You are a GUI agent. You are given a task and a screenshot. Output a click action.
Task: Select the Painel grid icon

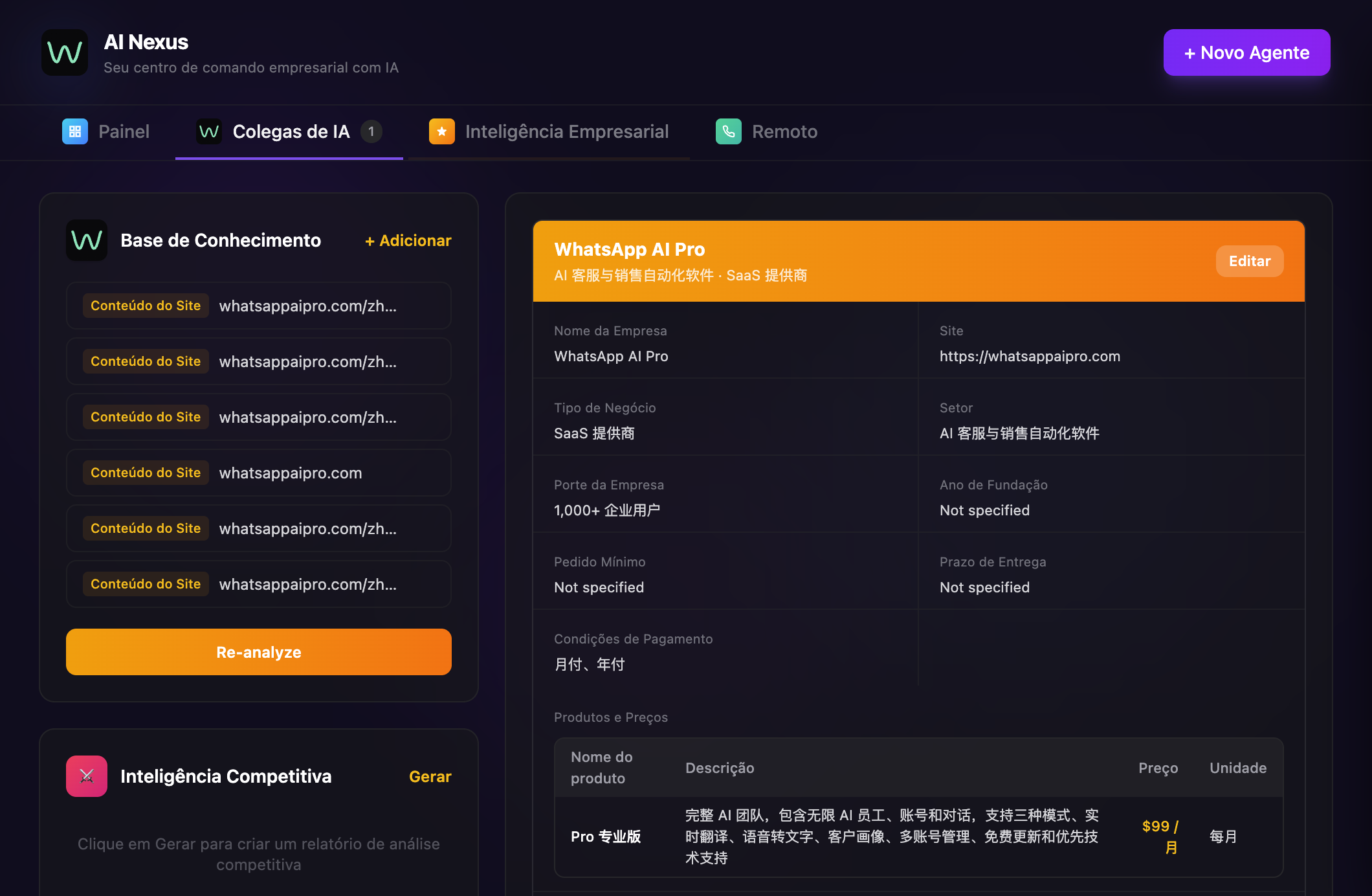(x=75, y=131)
